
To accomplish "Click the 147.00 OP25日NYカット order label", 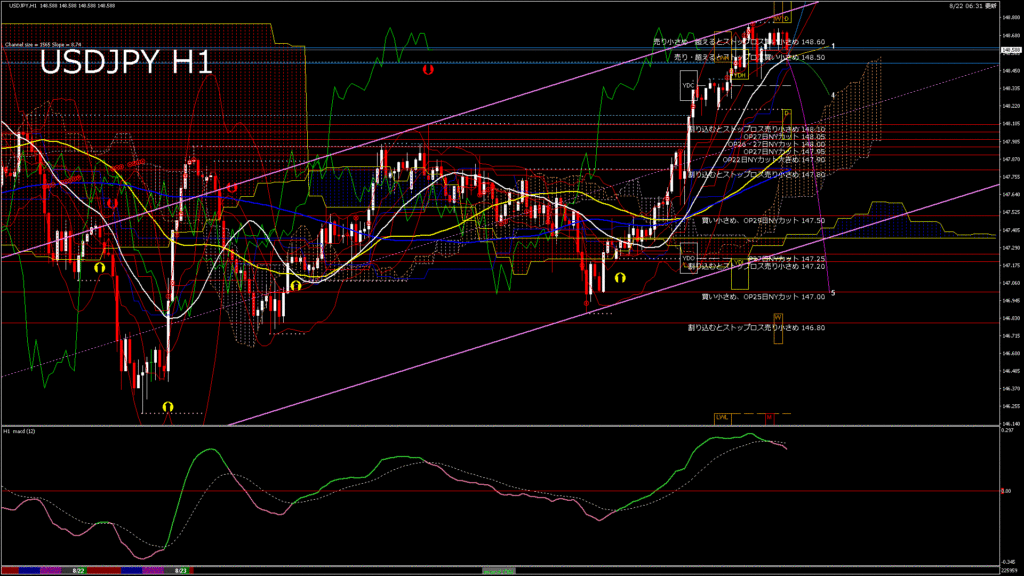I will coord(763,297).
